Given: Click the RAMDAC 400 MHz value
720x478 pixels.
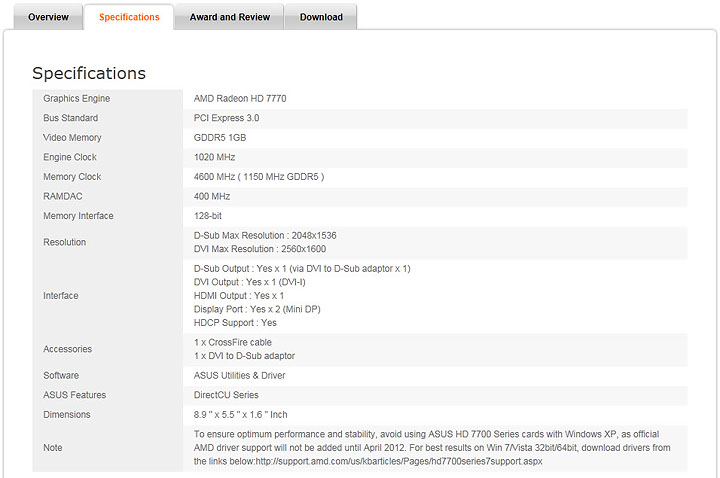Looking at the screenshot, I should [x=212, y=196].
